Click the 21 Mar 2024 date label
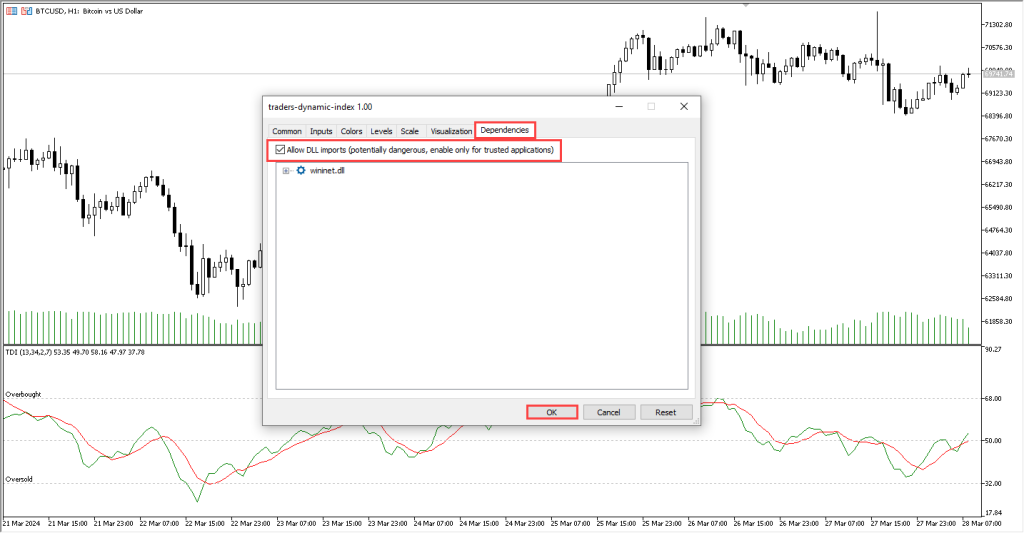 point(21,523)
